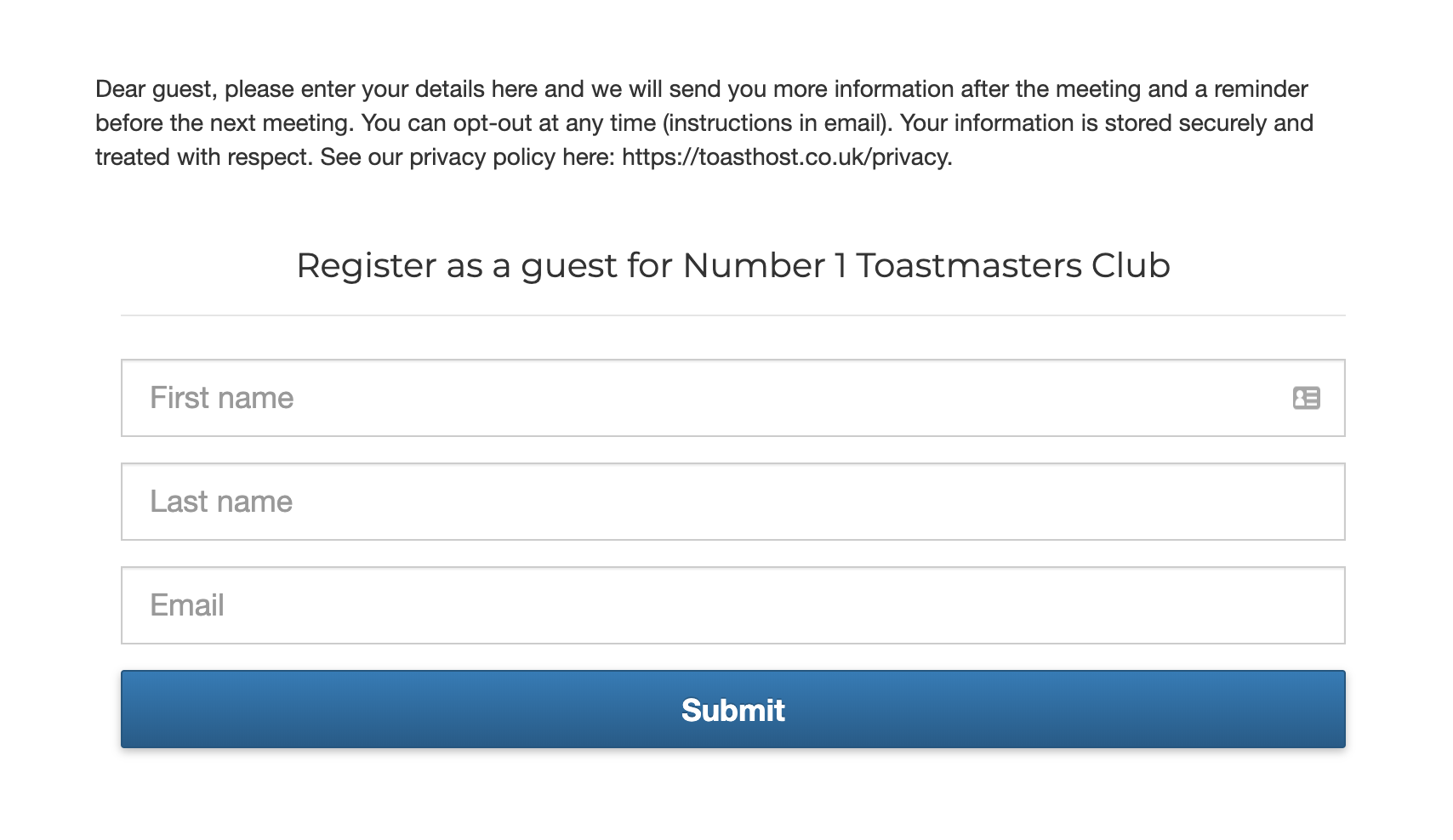The height and width of the screenshot is (840, 1453).
Task: Click Number 1 Toastmasters Club in heading
Action: tap(926, 265)
